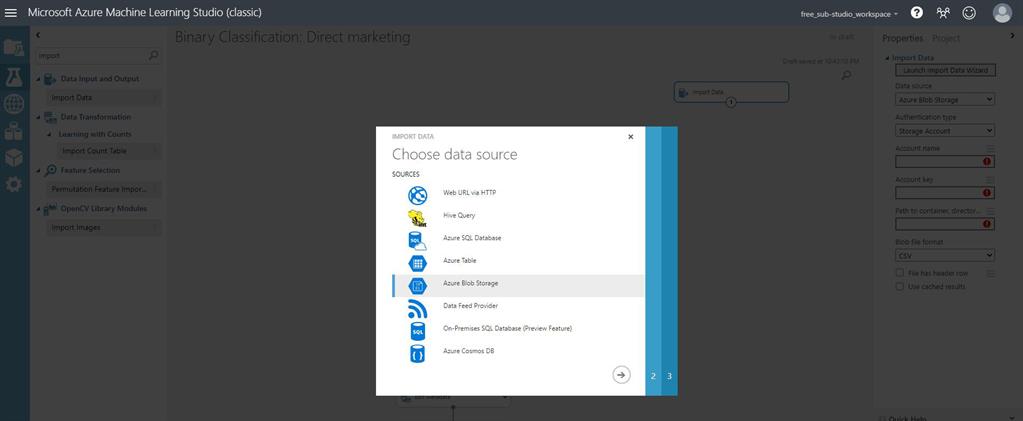Image resolution: width=1023 pixels, height=421 pixels.
Task: Open the Blob file format dropdown
Action: pyautogui.click(x=945, y=255)
